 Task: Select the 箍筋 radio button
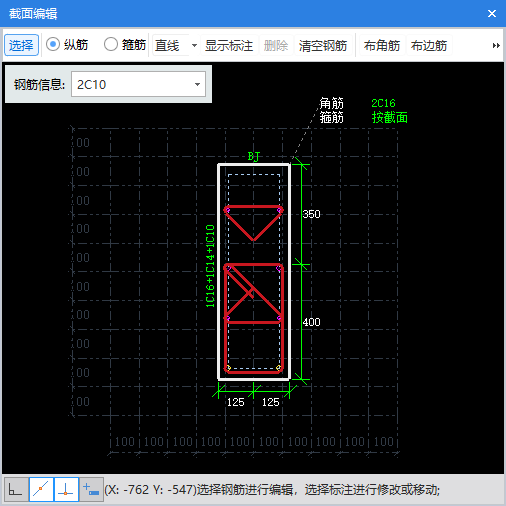tap(111, 44)
